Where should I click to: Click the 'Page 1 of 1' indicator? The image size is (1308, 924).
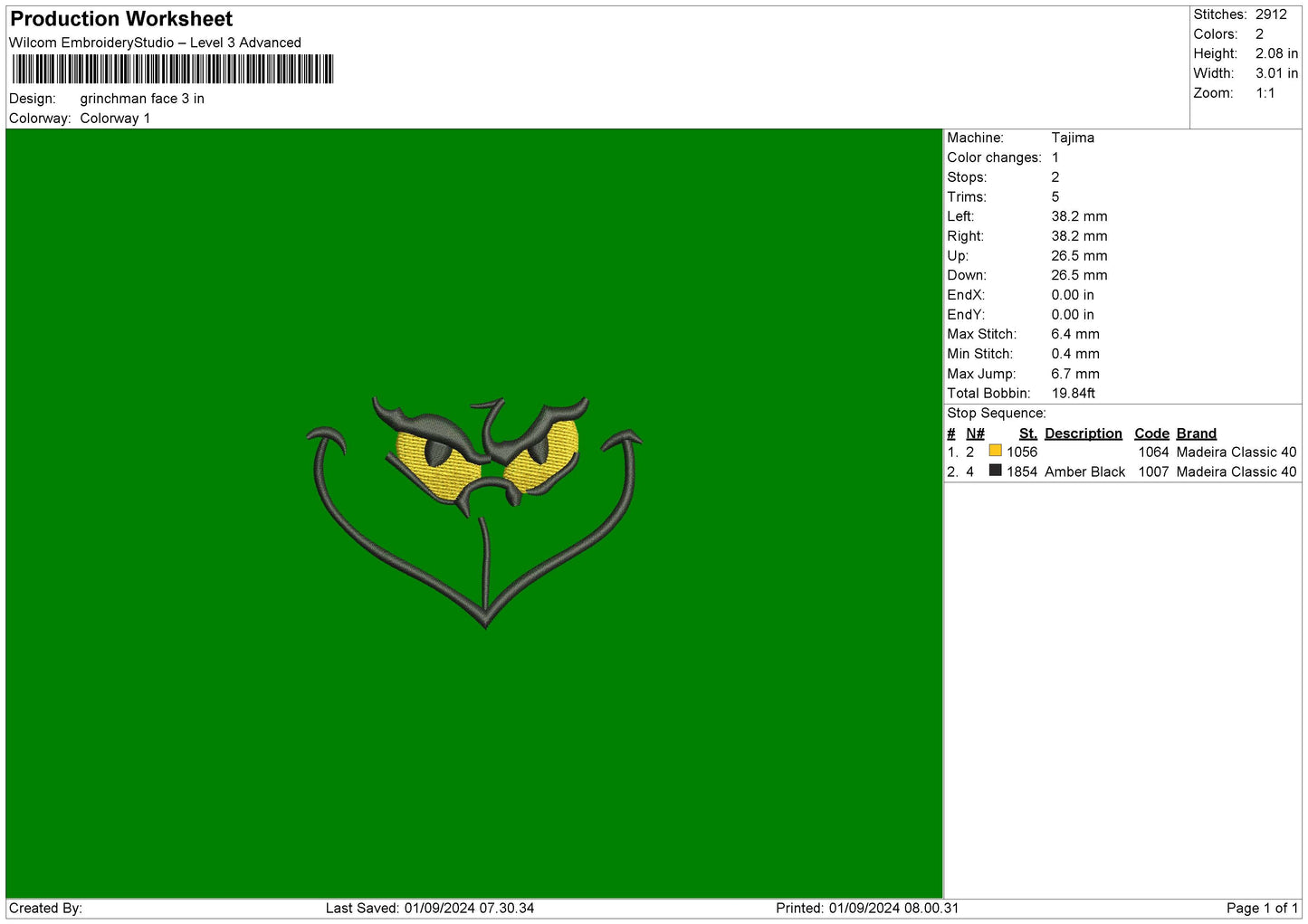tap(1263, 909)
